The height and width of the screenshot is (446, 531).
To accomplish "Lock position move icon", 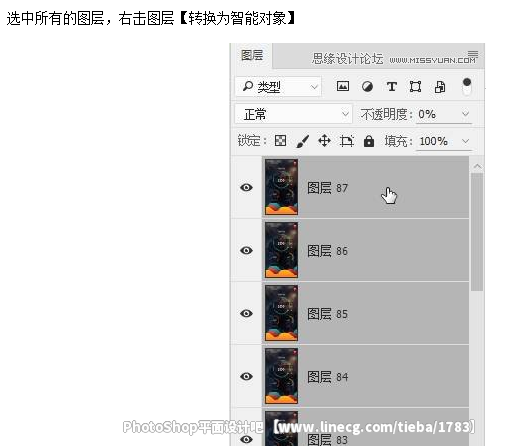I will (324, 141).
